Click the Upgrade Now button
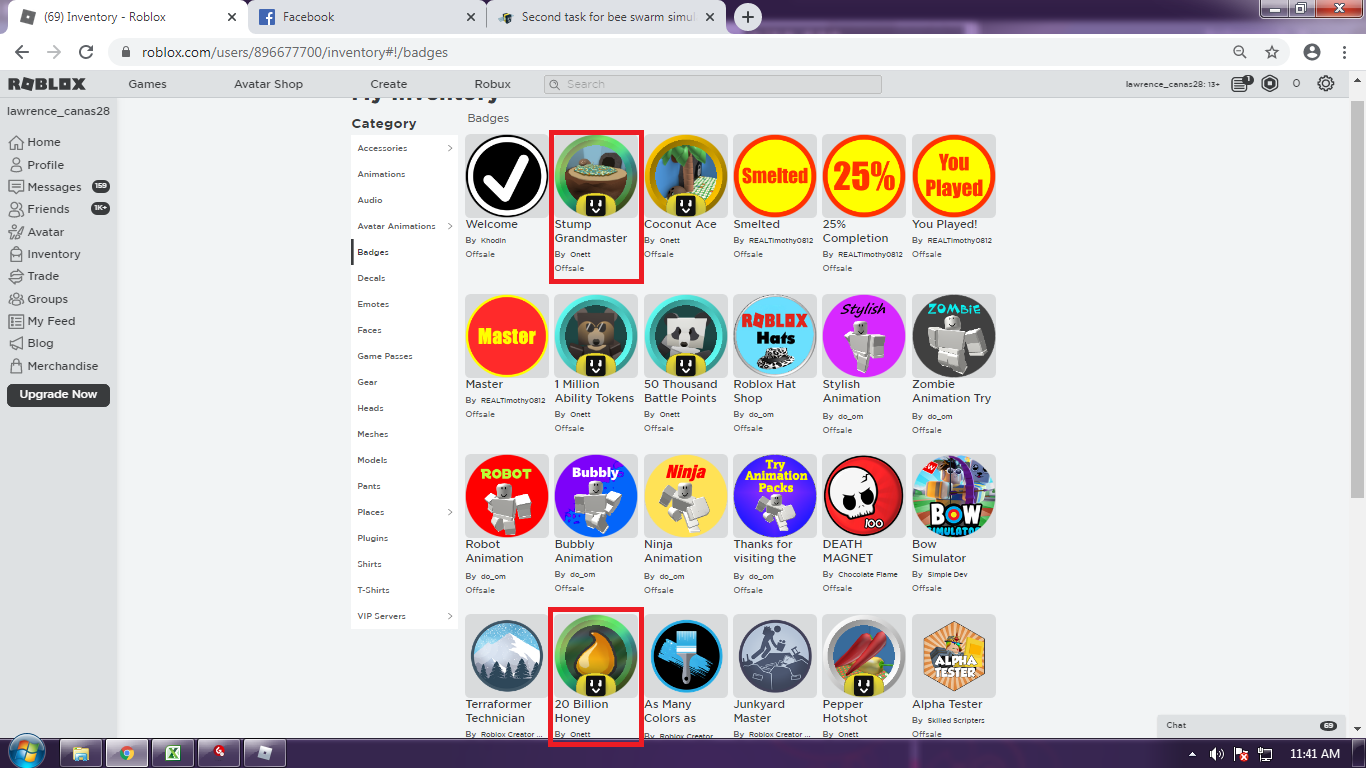The image size is (1366, 768). [58, 395]
